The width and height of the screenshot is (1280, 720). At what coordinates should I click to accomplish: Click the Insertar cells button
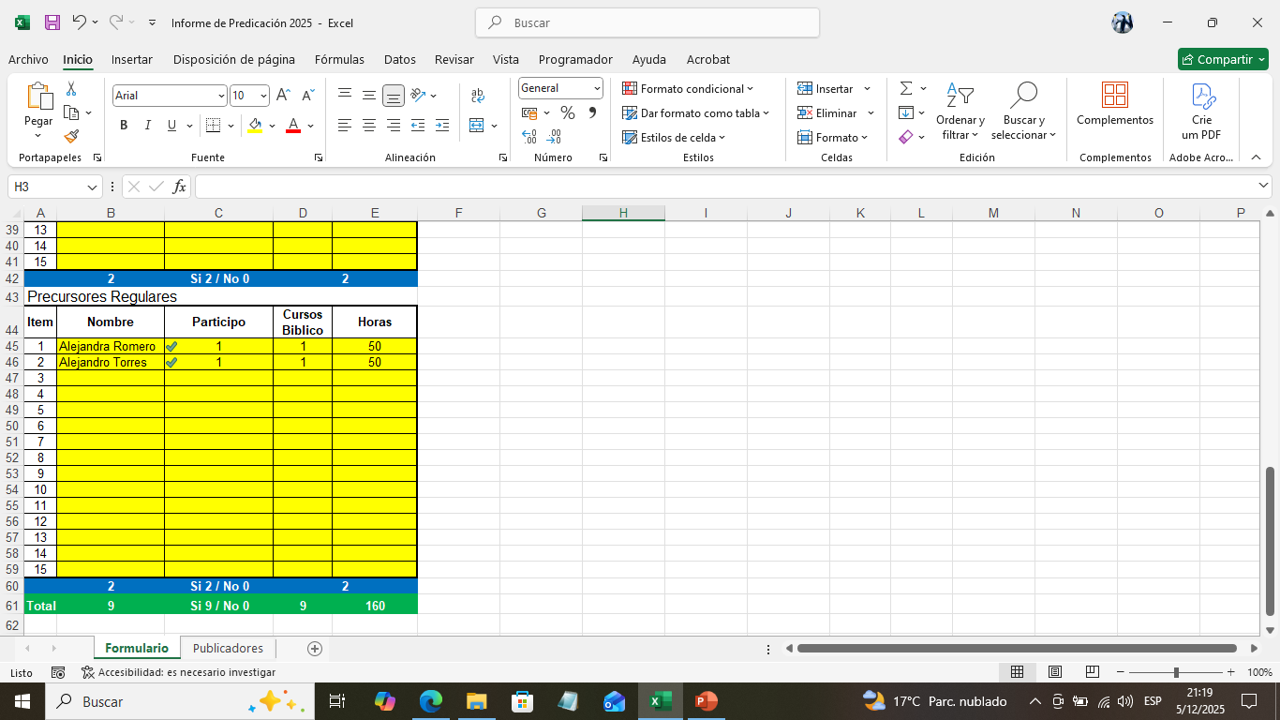(x=826, y=89)
